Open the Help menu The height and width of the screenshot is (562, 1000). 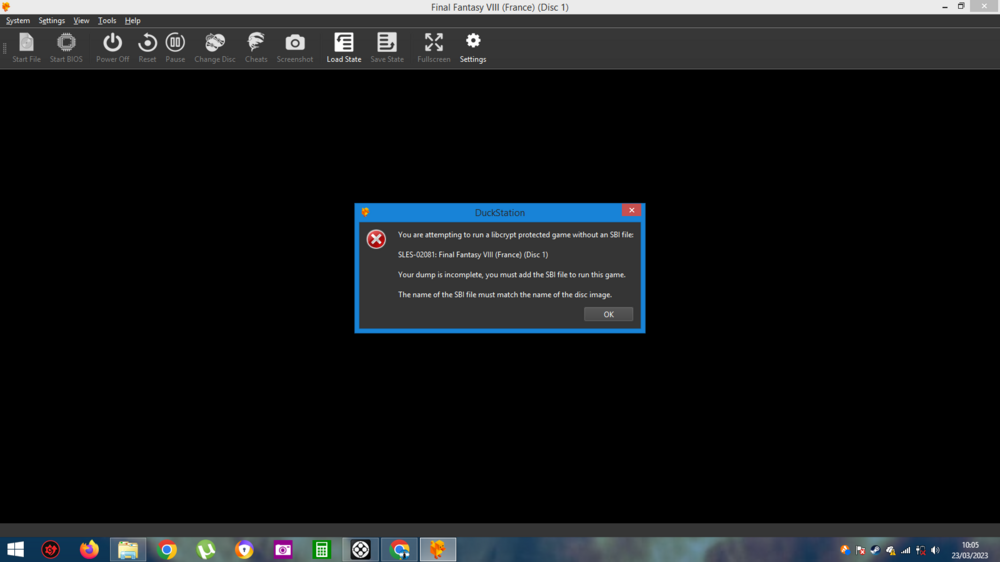132,20
